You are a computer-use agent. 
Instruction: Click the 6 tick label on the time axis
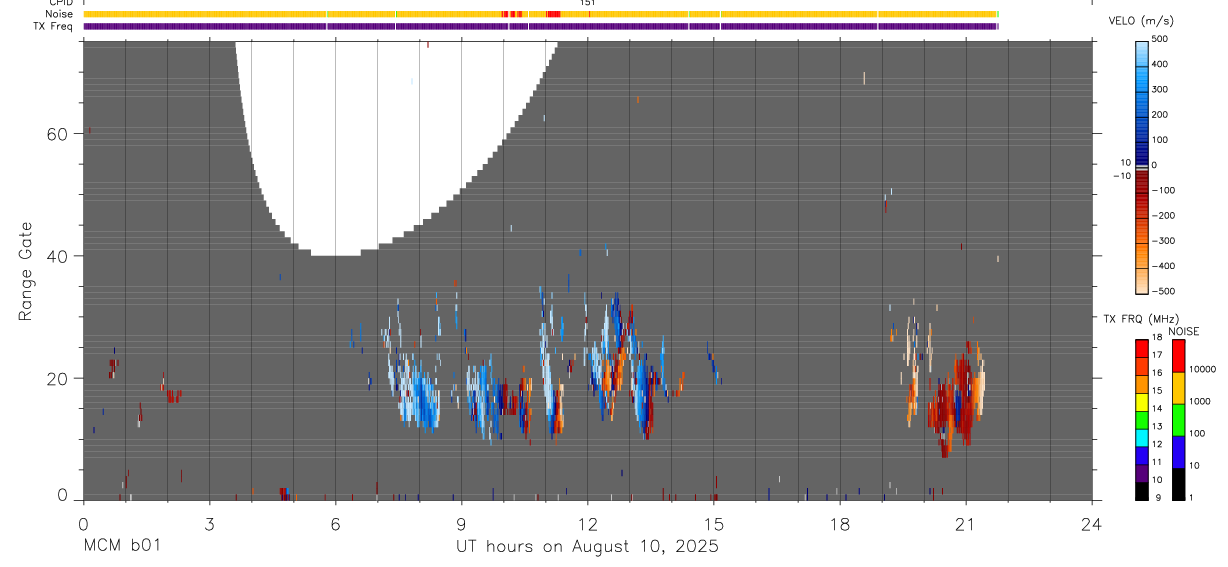[x=335, y=524]
